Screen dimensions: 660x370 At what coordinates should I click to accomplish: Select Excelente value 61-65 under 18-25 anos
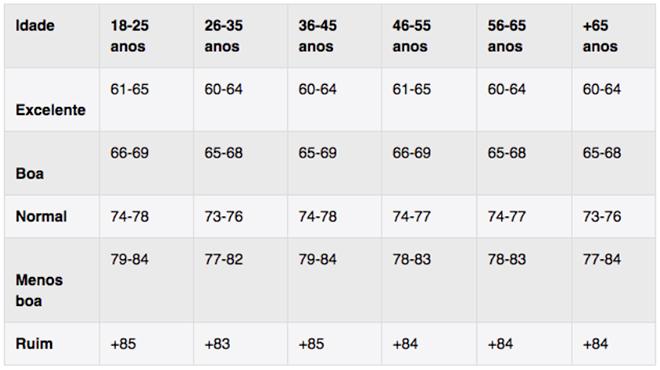pyautogui.click(x=130, y=89)
